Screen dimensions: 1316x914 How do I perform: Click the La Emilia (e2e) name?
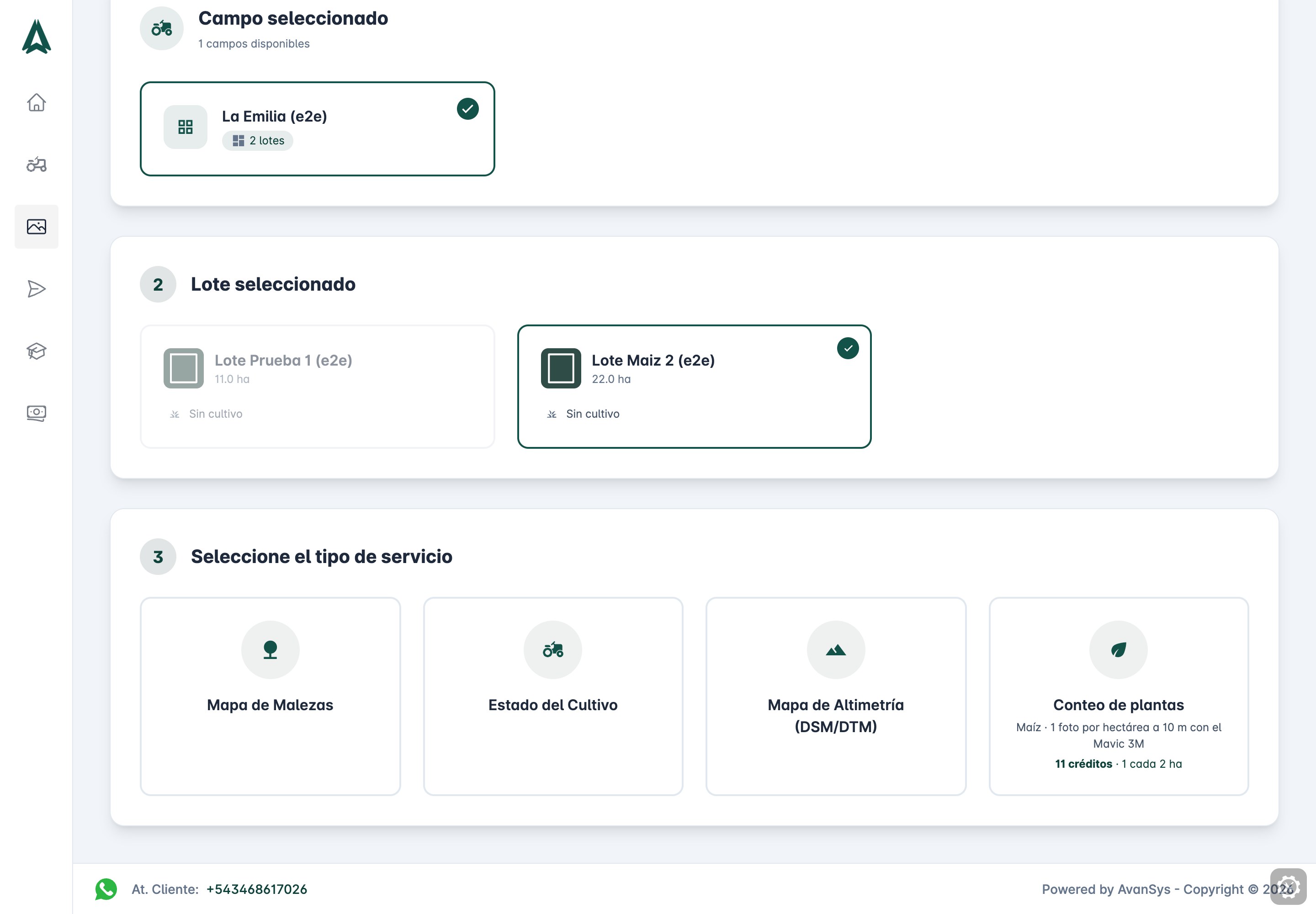[x=274, y=116]
